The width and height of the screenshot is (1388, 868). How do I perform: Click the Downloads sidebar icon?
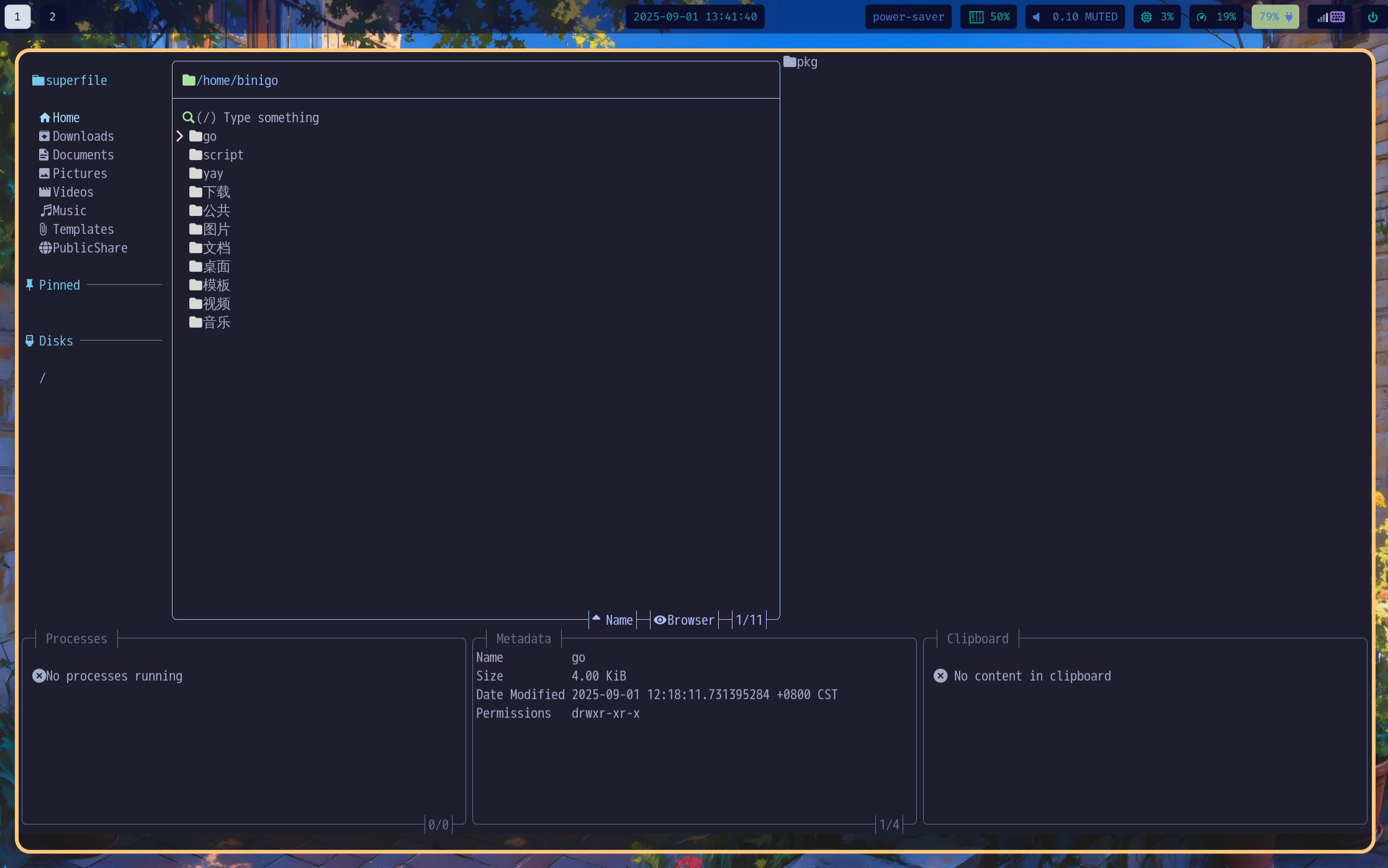[45, 136]
